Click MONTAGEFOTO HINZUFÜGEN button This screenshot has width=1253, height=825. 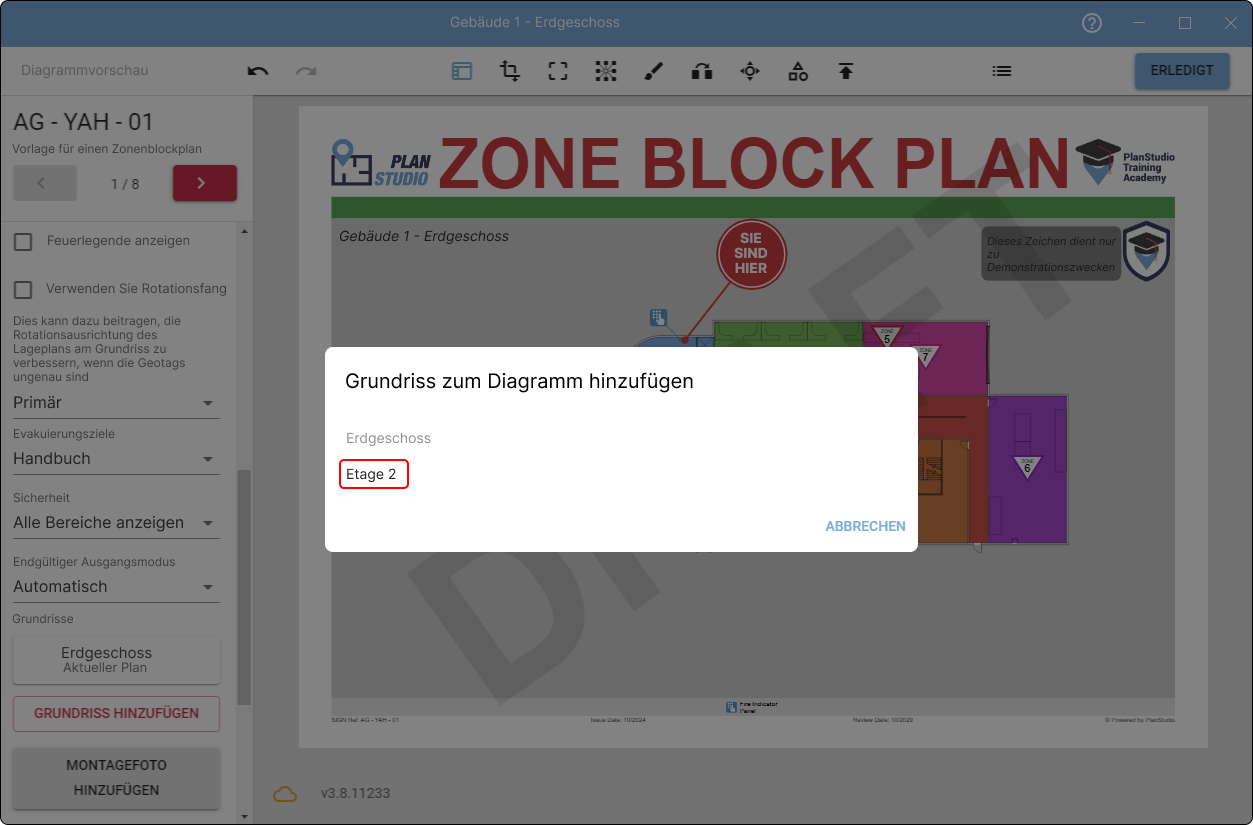pyautogui.click(x=116, y=778)
